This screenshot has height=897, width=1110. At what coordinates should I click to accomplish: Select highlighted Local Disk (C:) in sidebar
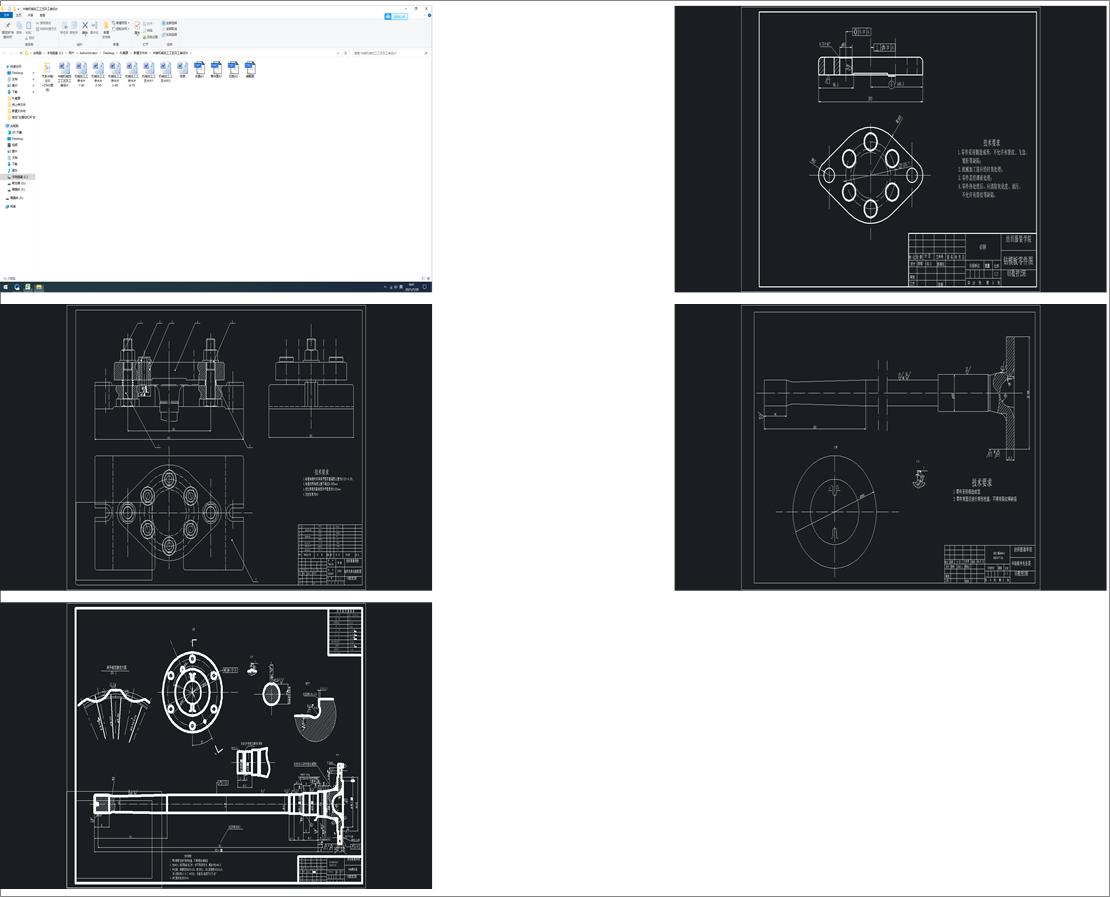[19, 176]
